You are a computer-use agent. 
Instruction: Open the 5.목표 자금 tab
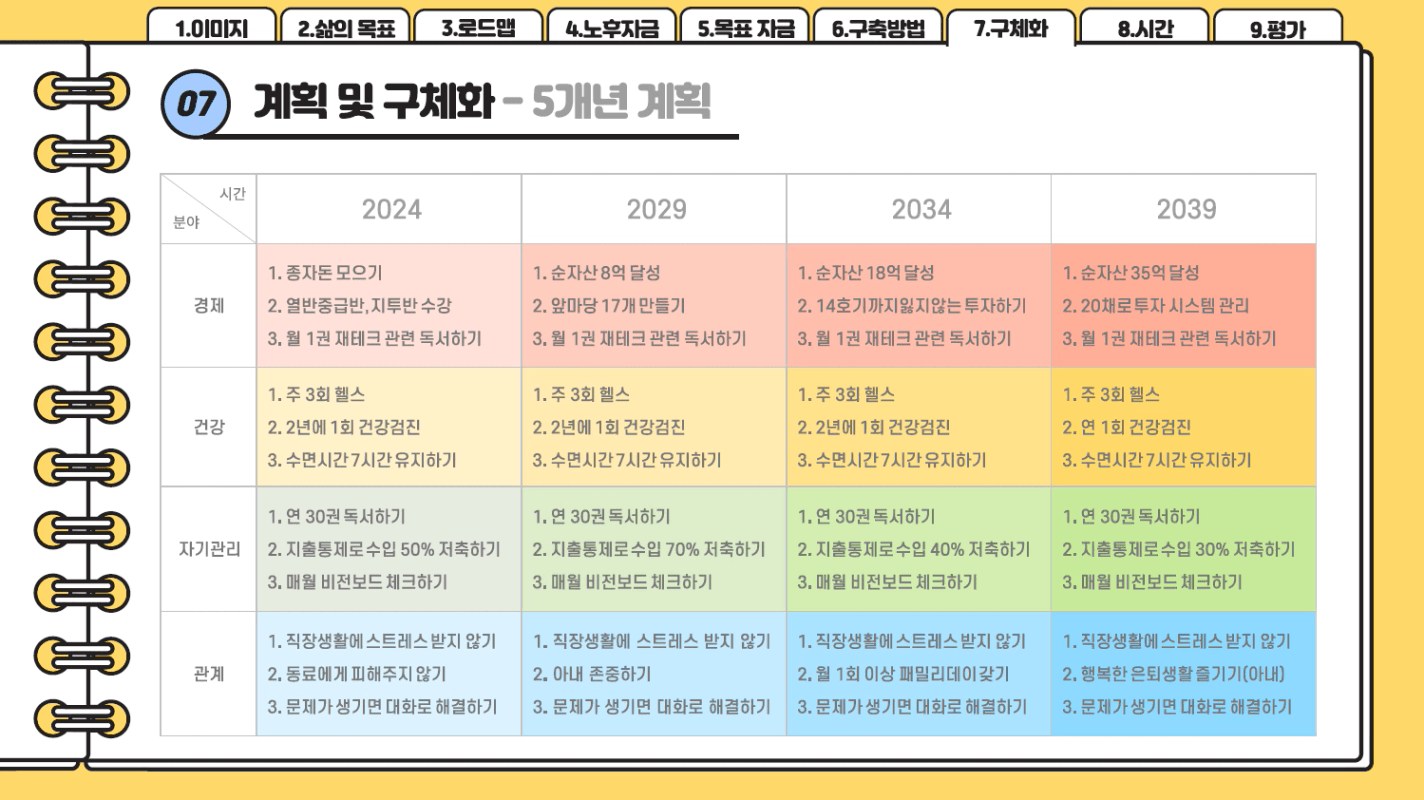(x=745, y=28)
